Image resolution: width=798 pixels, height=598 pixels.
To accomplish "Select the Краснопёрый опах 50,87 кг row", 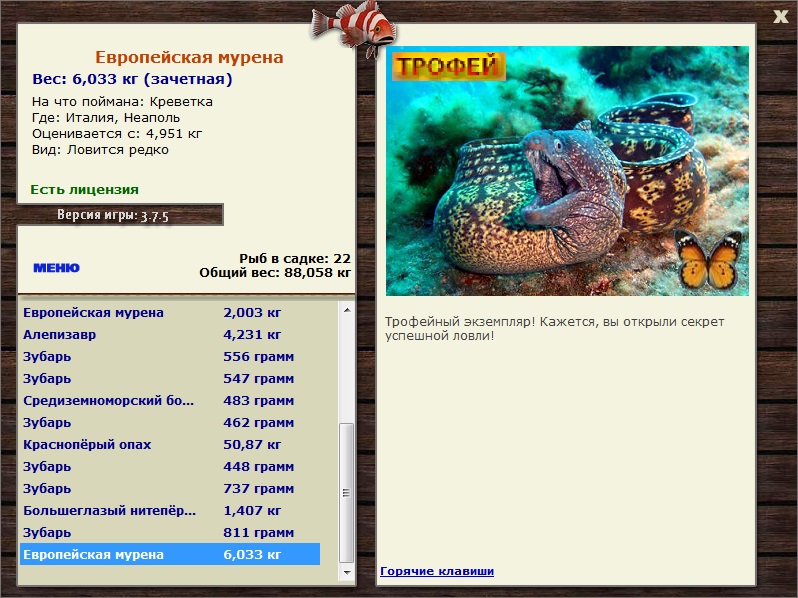I will (x=170, y=444).
